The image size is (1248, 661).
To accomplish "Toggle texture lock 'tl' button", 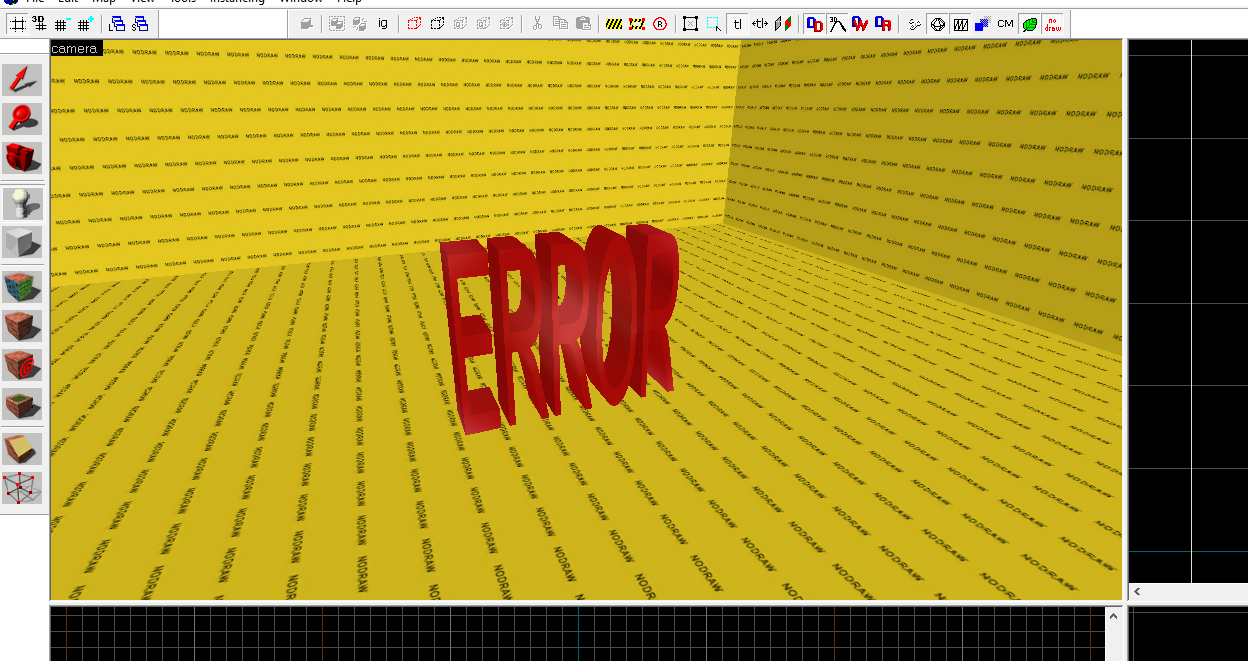I will [737, 24].
